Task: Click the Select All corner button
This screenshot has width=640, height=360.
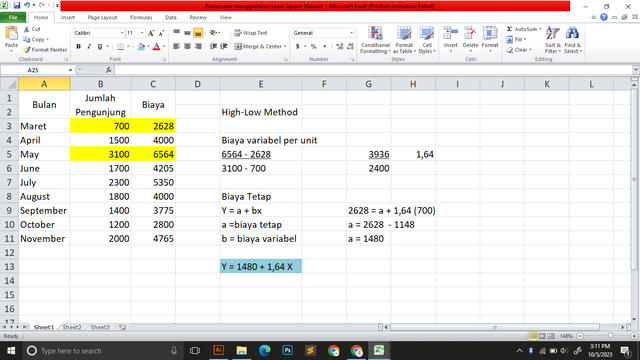Action: click(9, 84)
